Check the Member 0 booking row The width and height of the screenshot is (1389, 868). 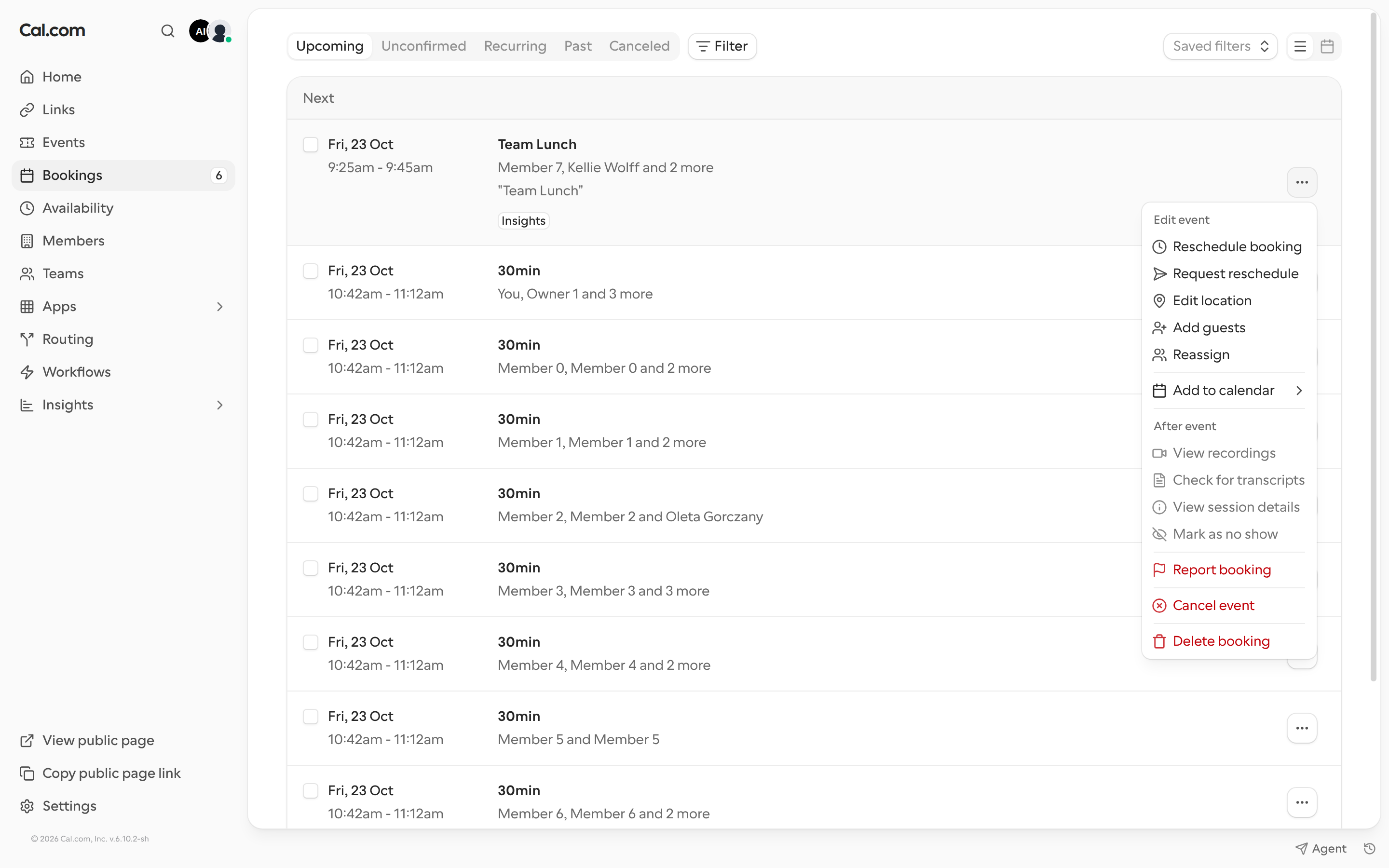(x=311, y=345)
